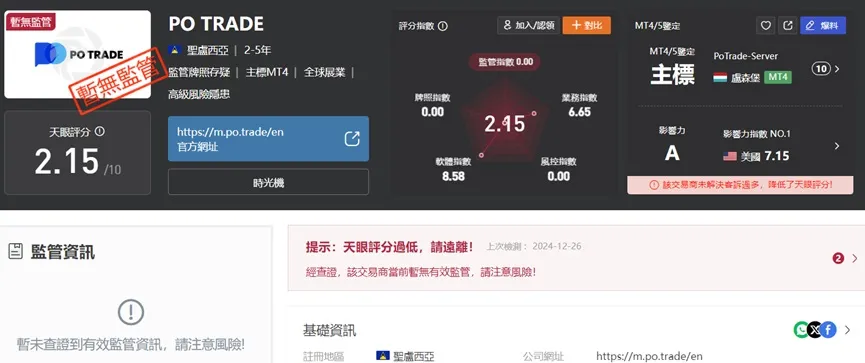Click the 主標 MT4/5 rating text
The image size is (865, 363).
[x=672, y=74]
